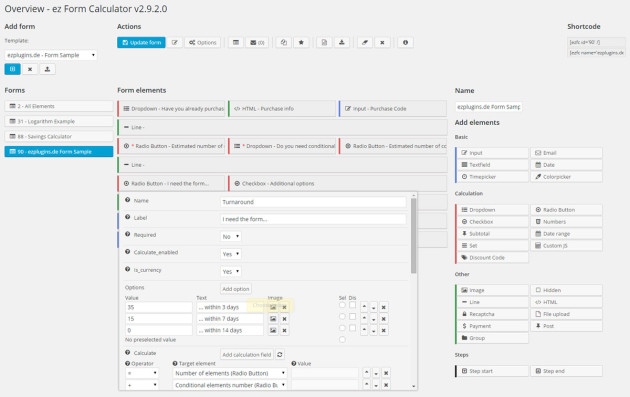Viewport: 630px width, 397px height.
Task: Click the help icon next to Calculate
Action: (x=127, y=352)
